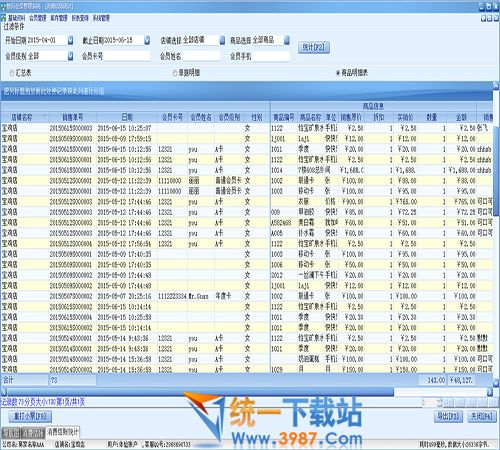The height and width of the screenshot is (450, 500).
Task: Sort by 日期 column header
Action: (x=127, y=117)
